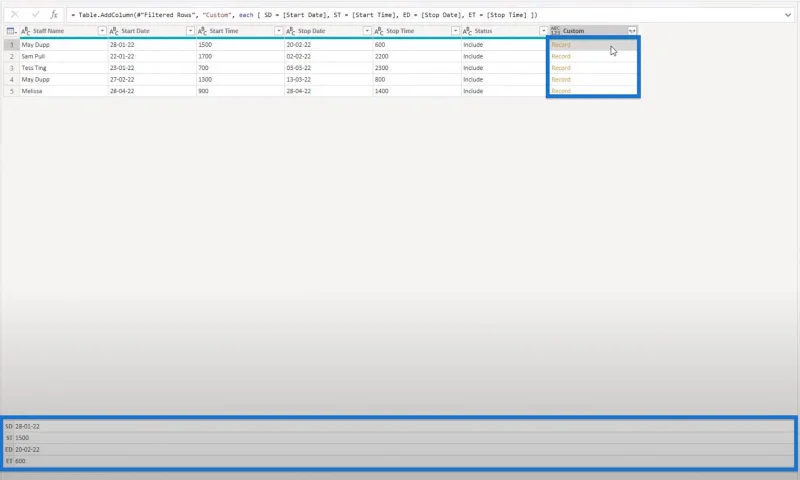
Task: Click start time cell 1300
Action: click(x=240, y=80)
